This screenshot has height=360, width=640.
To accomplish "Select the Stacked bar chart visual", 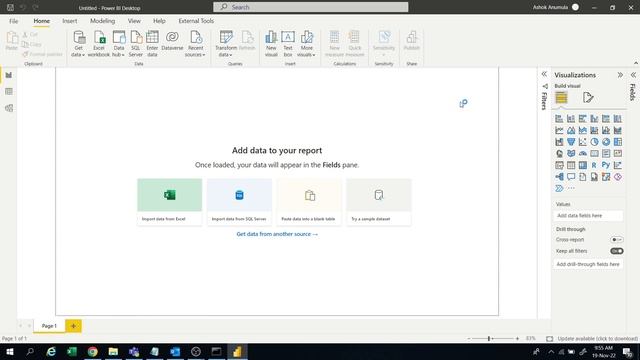I will 559,119.
